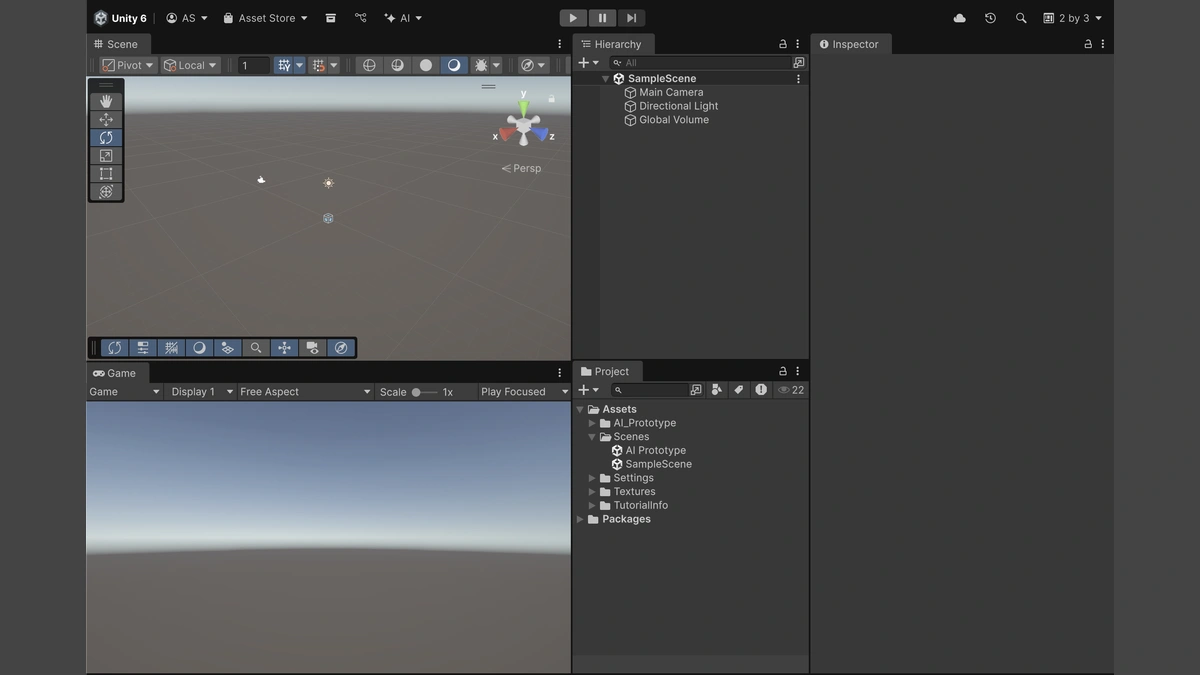Select the combined Transform tool

click(106, 191)
